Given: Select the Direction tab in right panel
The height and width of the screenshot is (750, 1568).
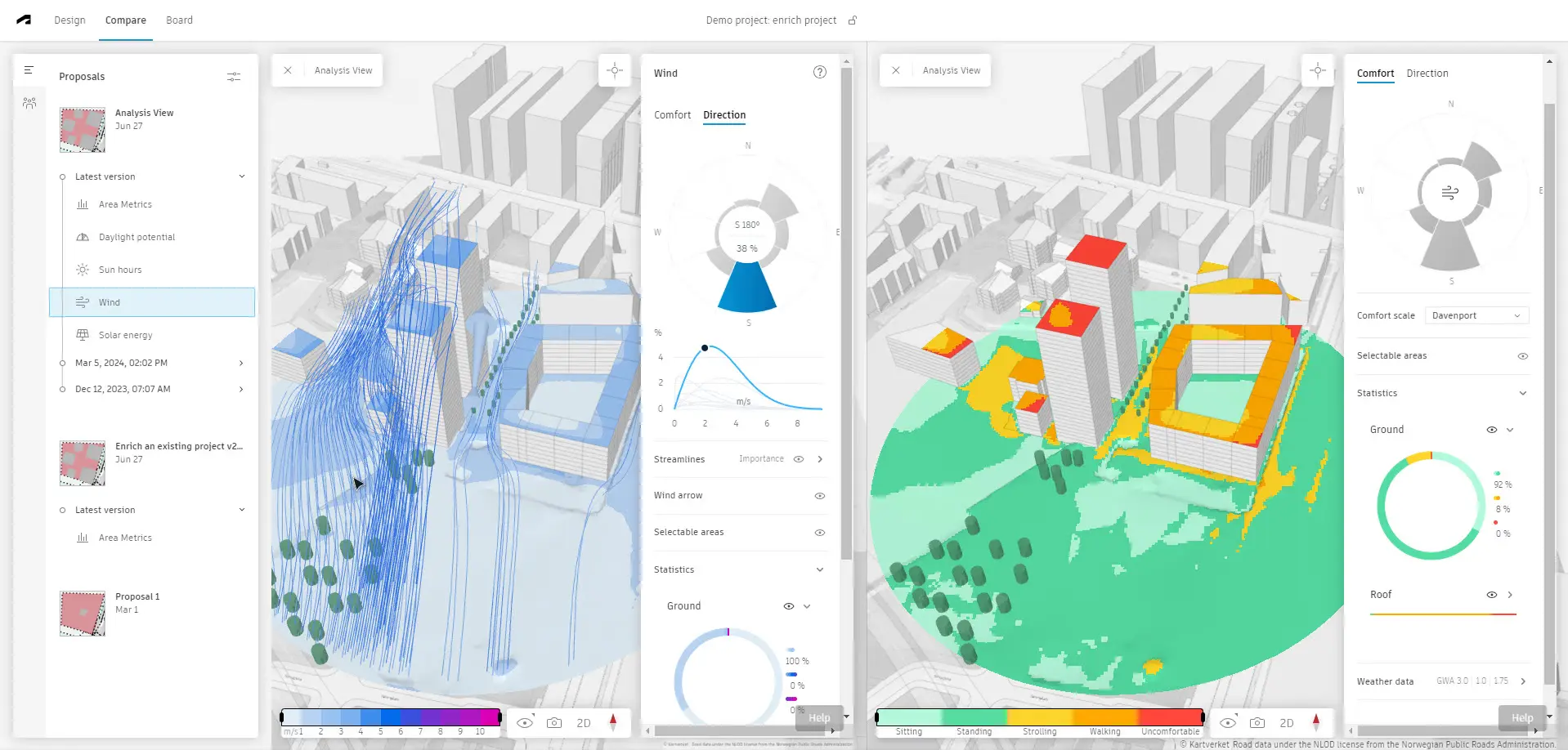Looking at the screenshot, I should [x=1427, y=74].
